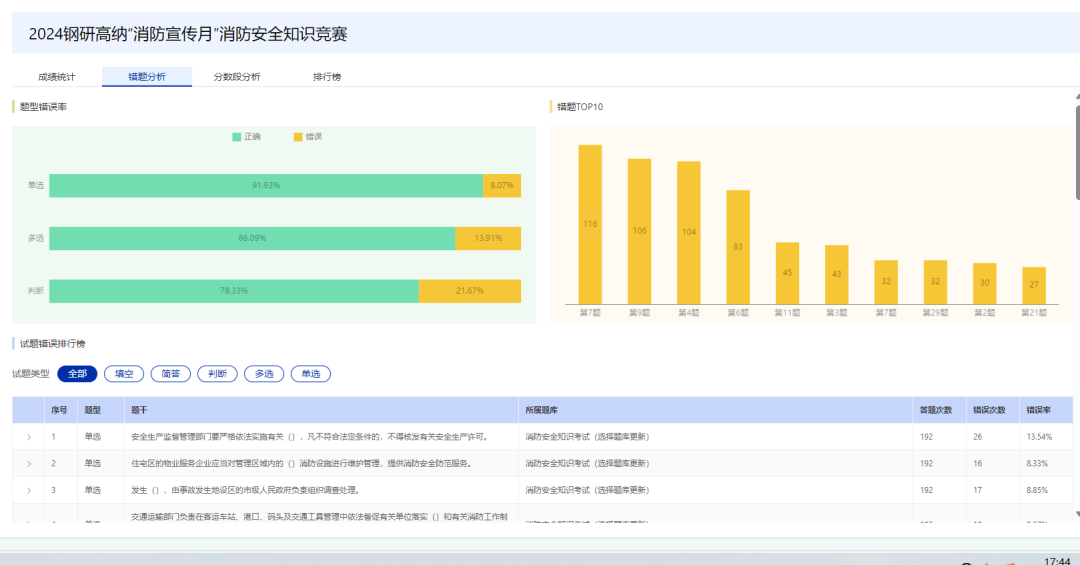The height and width of the screenshot is (565, 1080).
Task: Open the 排行榜 tab
Action: pos(327,77)
